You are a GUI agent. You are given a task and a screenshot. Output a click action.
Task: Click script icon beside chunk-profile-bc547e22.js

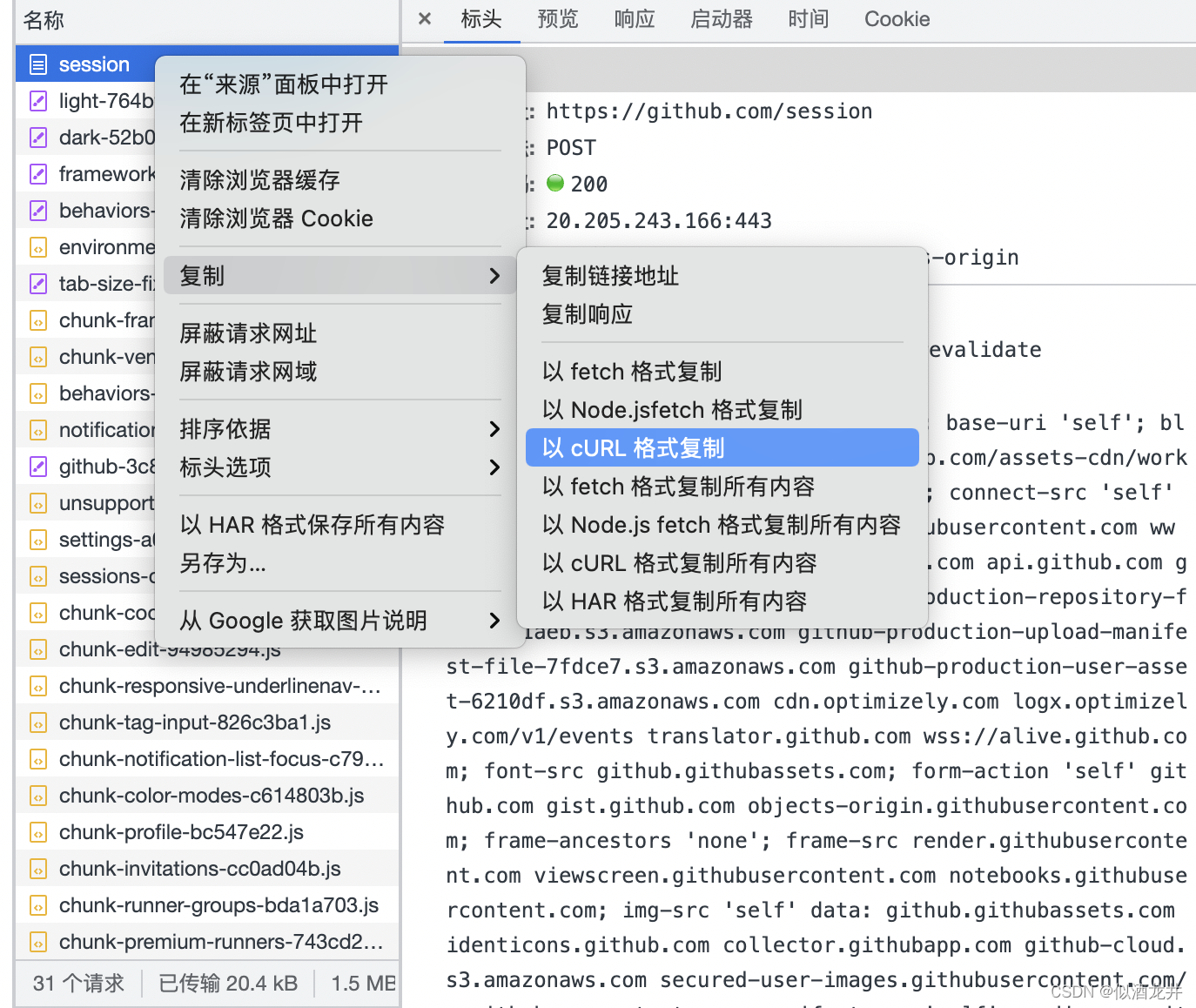(x=38, y=832)
